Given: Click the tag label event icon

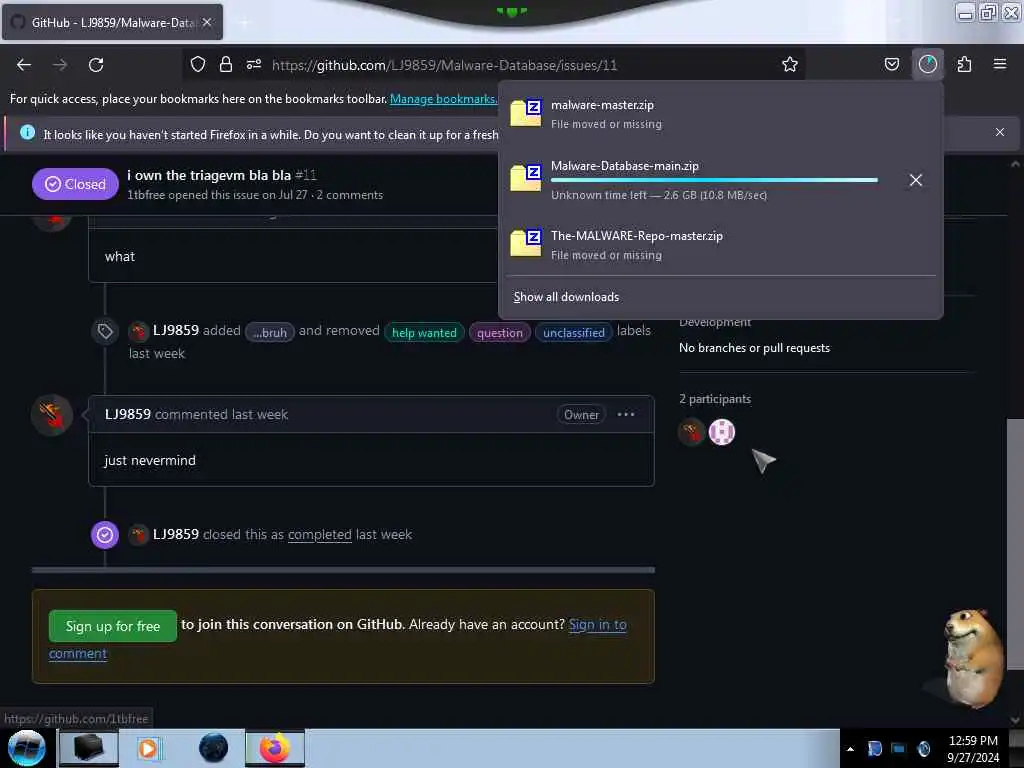Looking at the screenshot, I should click(x=104, y=332).
